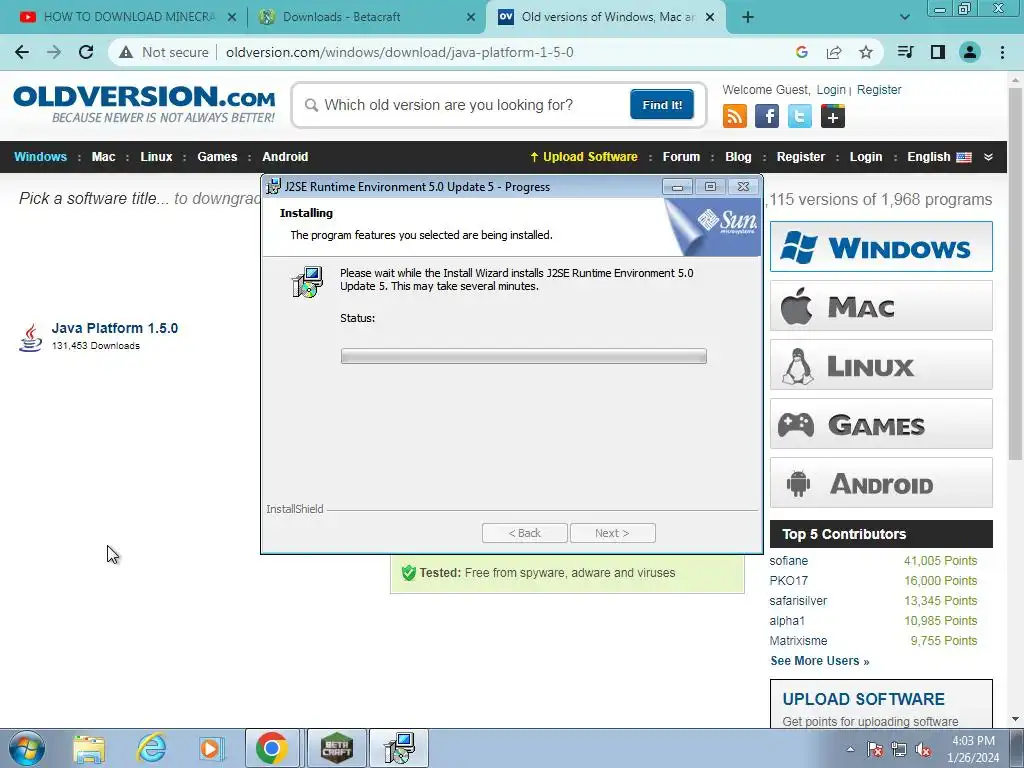Focus the old version search field
Image resolution: width=1024 pixels, height=768 pixels.
pos(464,104)
